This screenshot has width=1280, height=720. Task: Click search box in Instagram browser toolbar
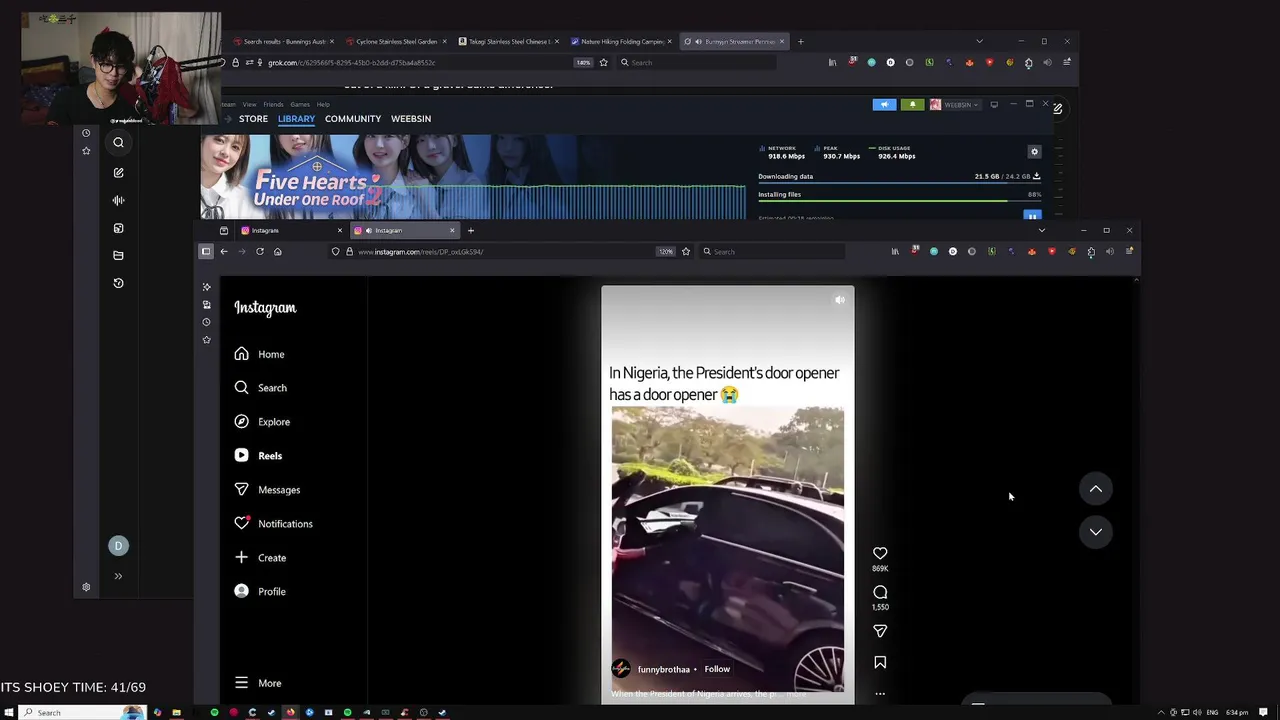click(772, 252)
